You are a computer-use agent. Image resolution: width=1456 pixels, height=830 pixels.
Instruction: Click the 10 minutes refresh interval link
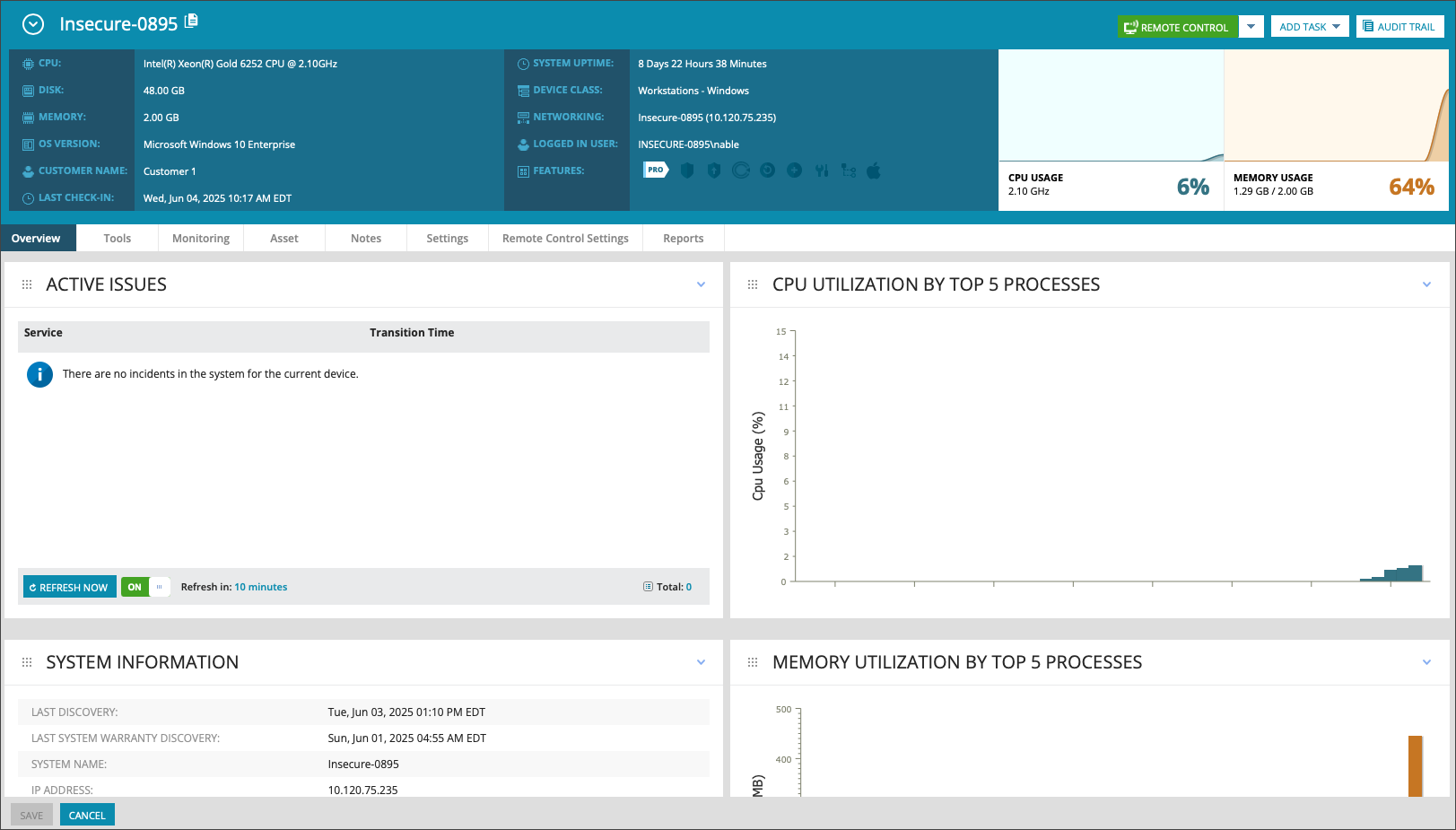(261, 587)
